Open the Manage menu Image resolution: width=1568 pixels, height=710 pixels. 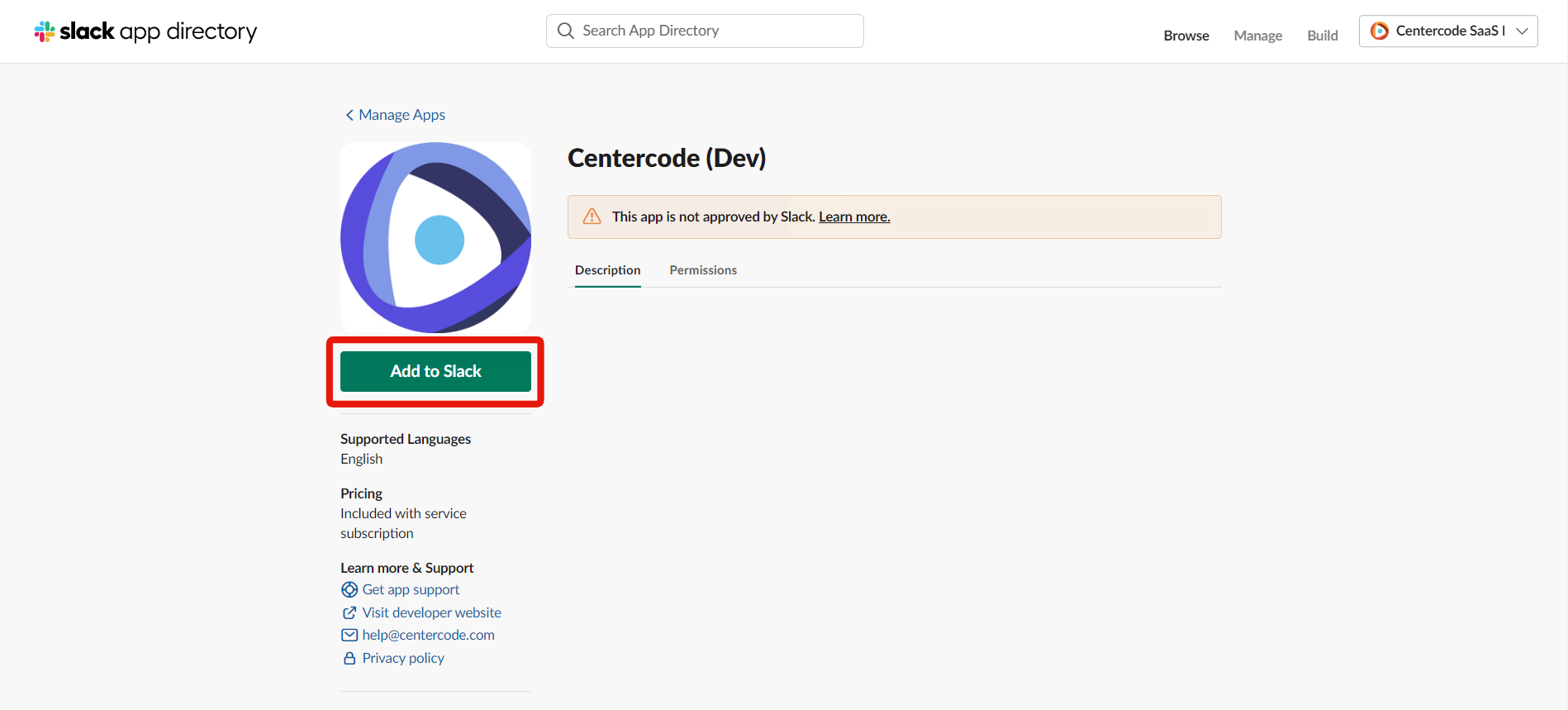pos(1258,36)
